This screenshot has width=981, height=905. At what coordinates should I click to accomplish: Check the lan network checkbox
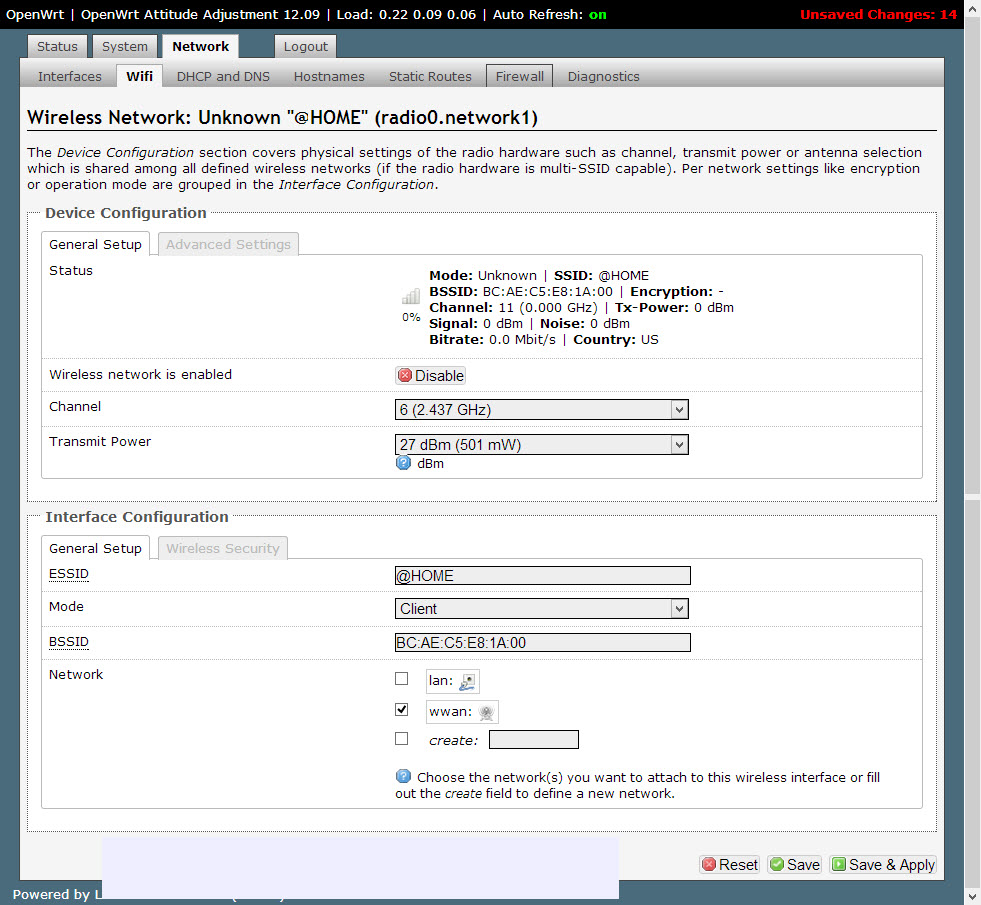click(x=402, y=679)
